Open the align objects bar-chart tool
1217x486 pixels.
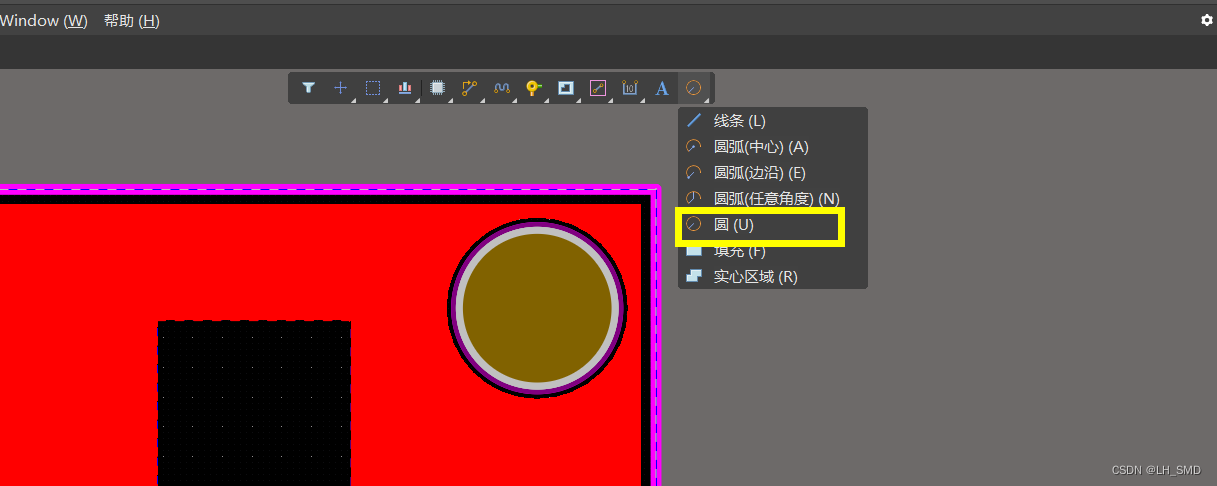(405, 88)
